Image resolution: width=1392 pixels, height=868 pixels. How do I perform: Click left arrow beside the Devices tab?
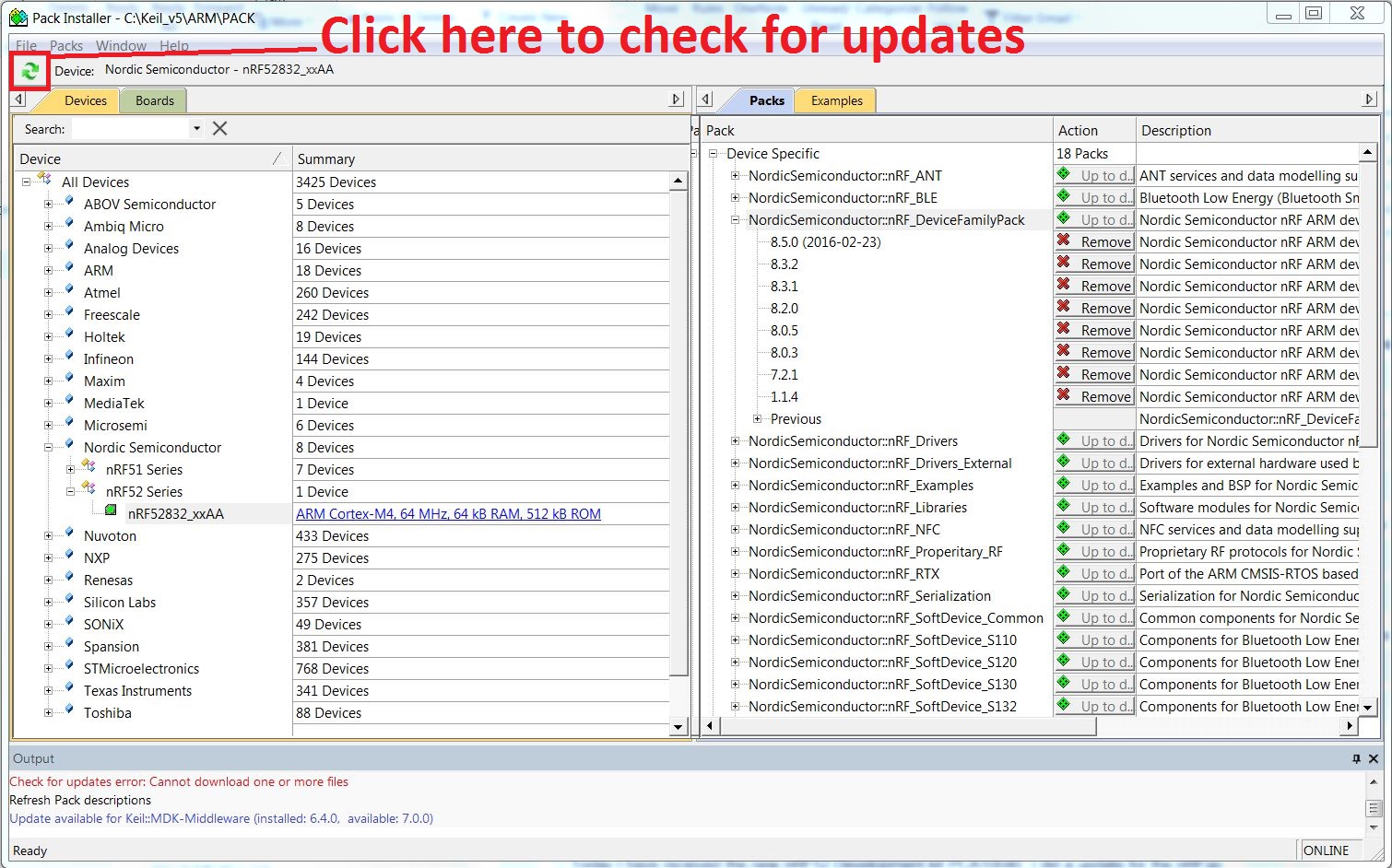tap(18, 100)
